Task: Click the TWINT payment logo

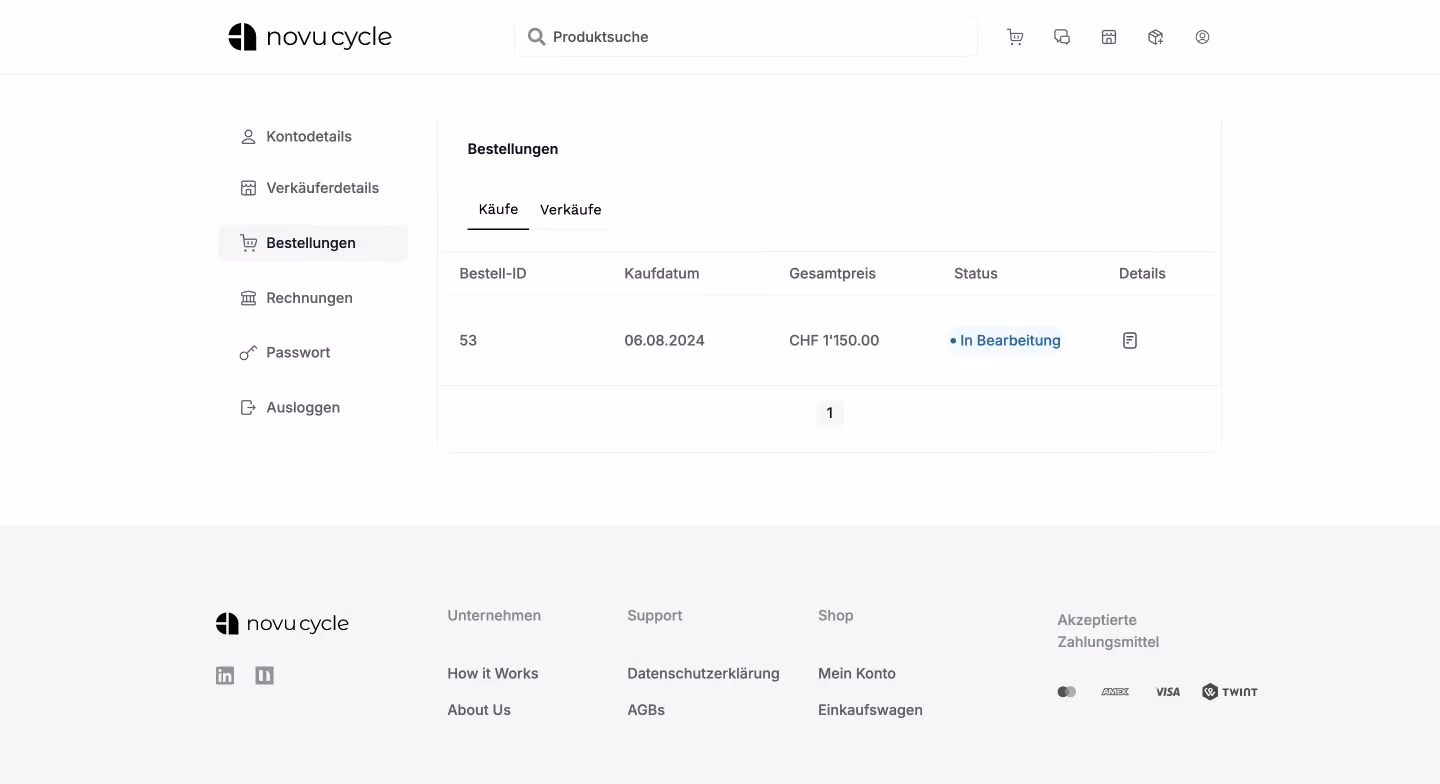Action: pos(1230,692)
